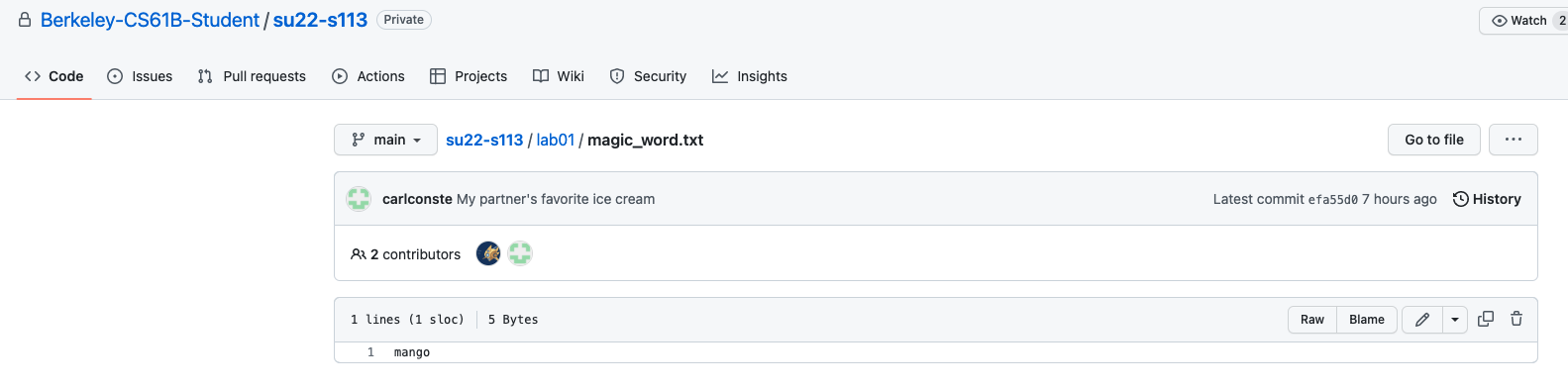Open the lab01 folder breadcrumb link
The height and width of the screenshot is (389, 1568).
pyautogui.click(x=556, y=140)
